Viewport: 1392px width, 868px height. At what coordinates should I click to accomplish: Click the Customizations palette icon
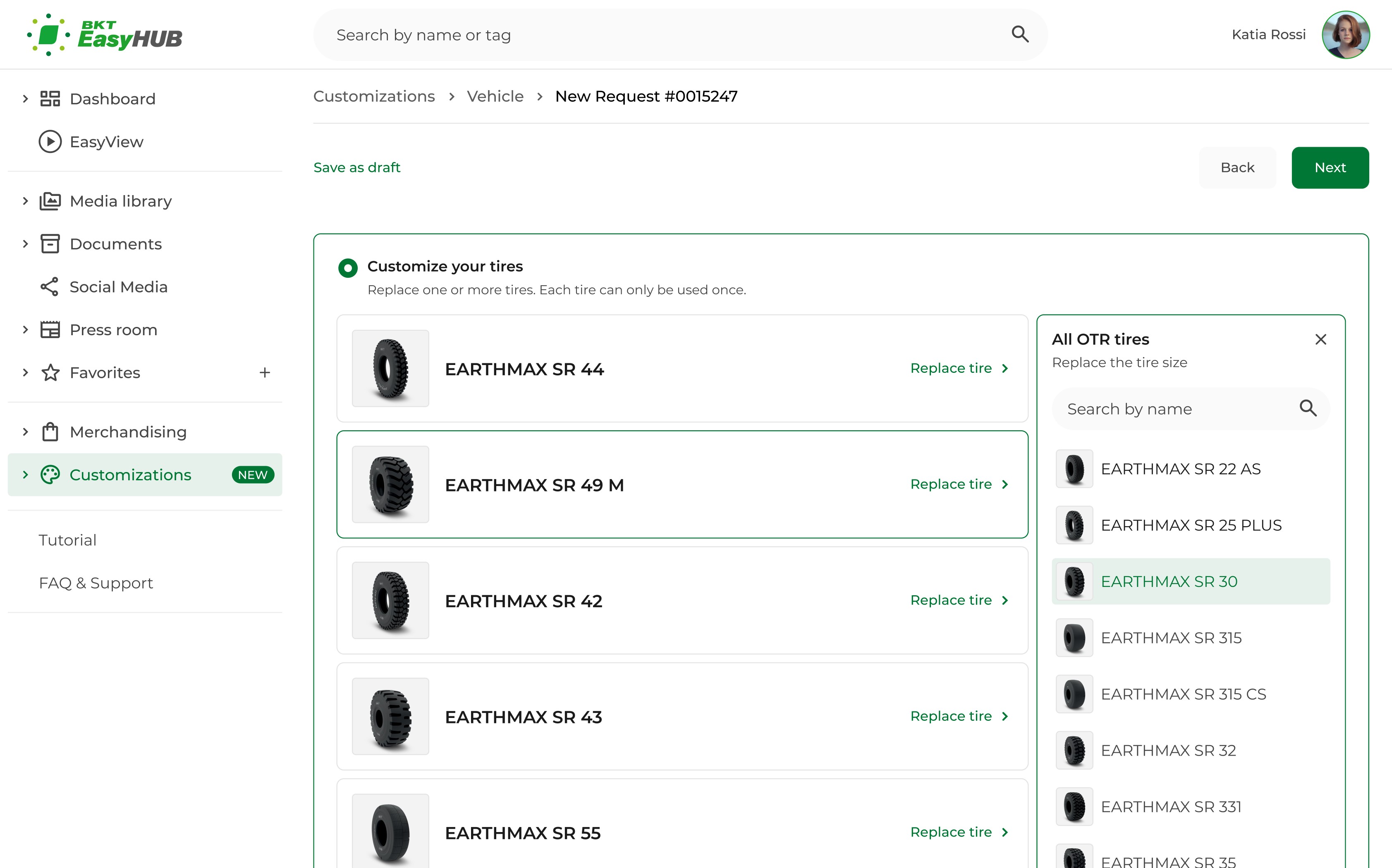(x=50, y=475)
